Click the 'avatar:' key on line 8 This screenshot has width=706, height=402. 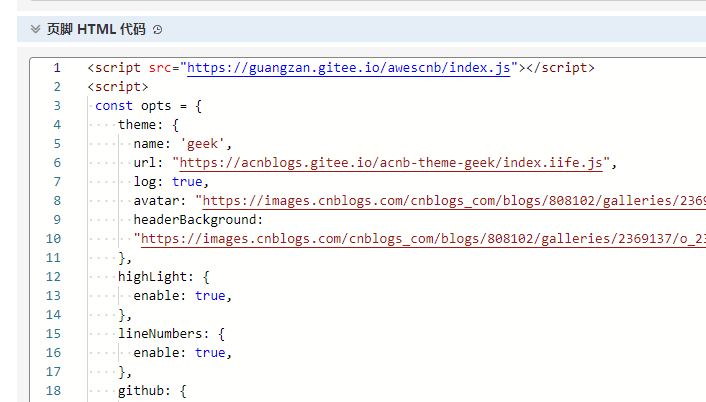point(159,200)
